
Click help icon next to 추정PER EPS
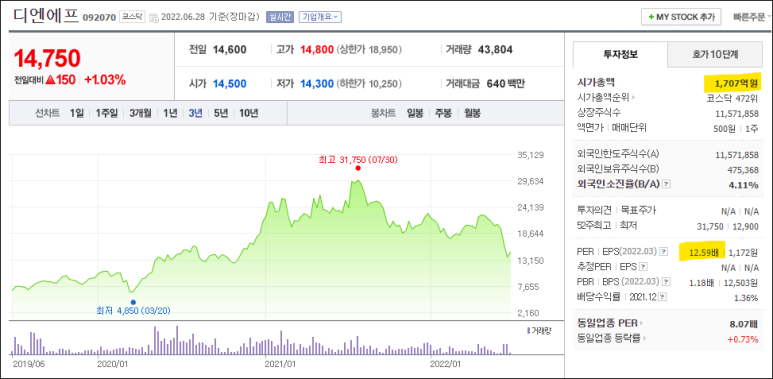coord(643,267)
